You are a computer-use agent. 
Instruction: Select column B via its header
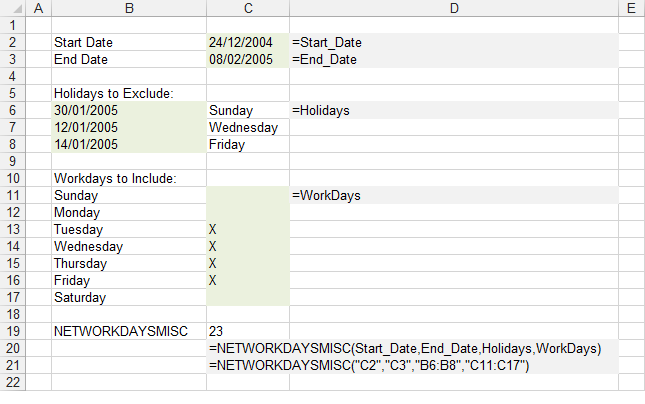(x=129, y=9)
